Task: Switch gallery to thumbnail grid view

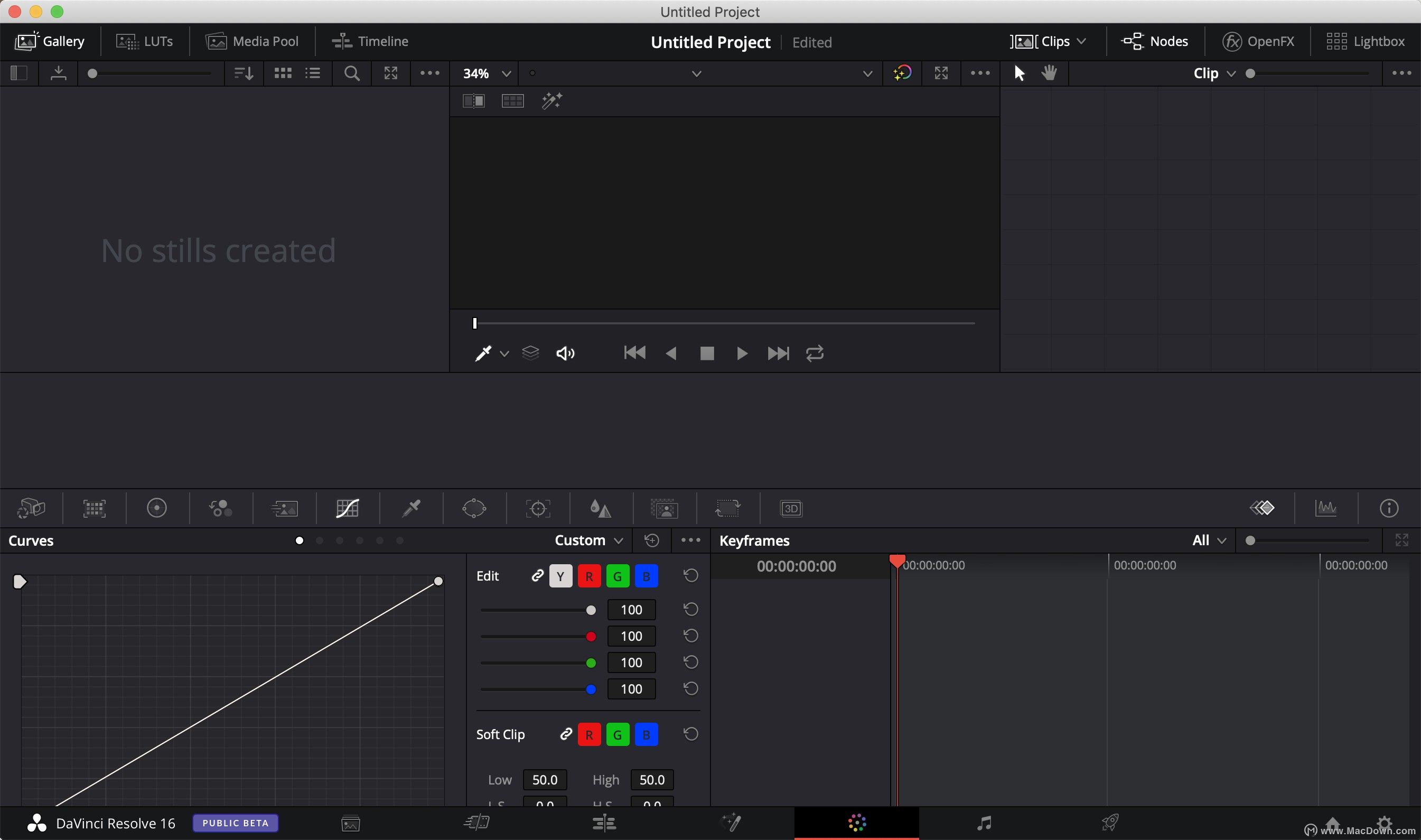Action: point(283,73)
